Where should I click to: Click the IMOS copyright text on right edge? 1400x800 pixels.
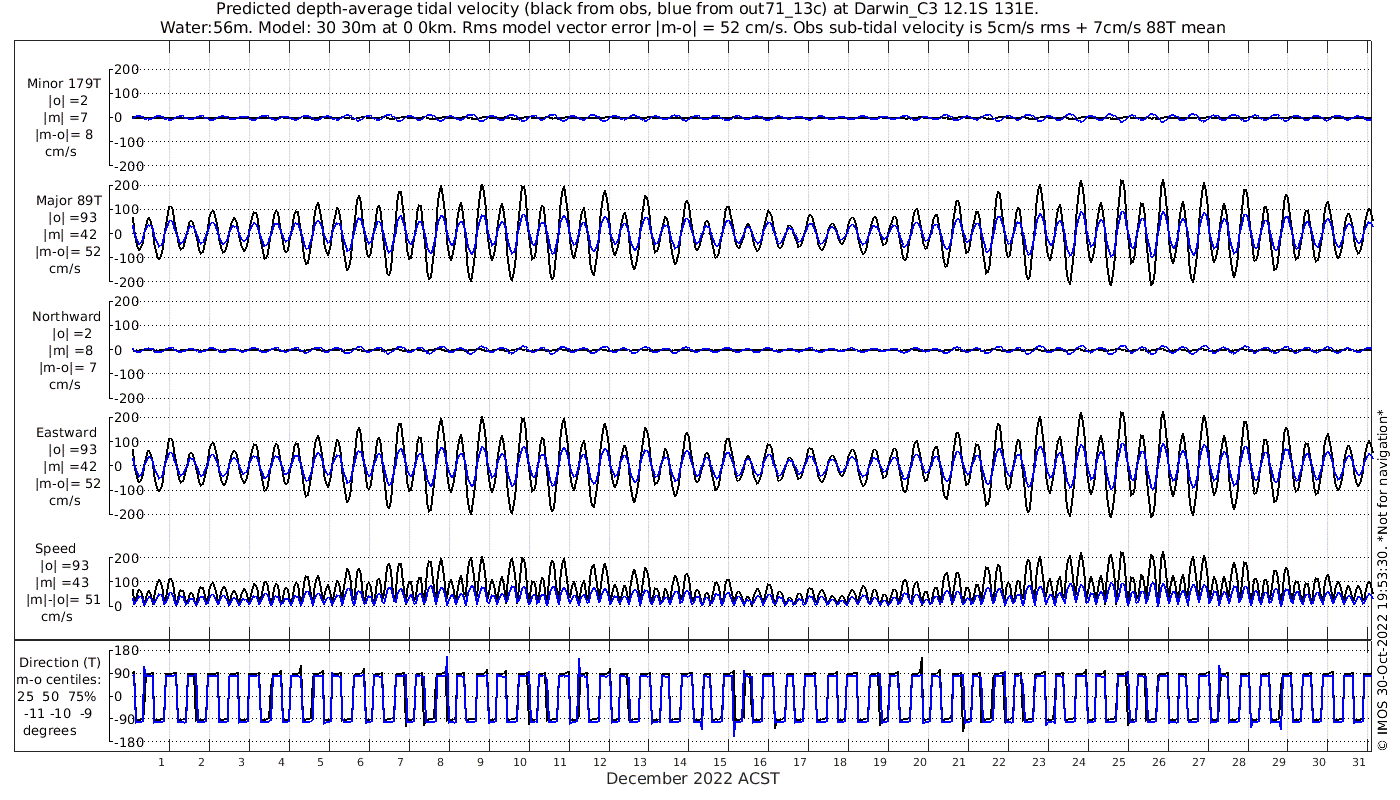coord(1383,580)
